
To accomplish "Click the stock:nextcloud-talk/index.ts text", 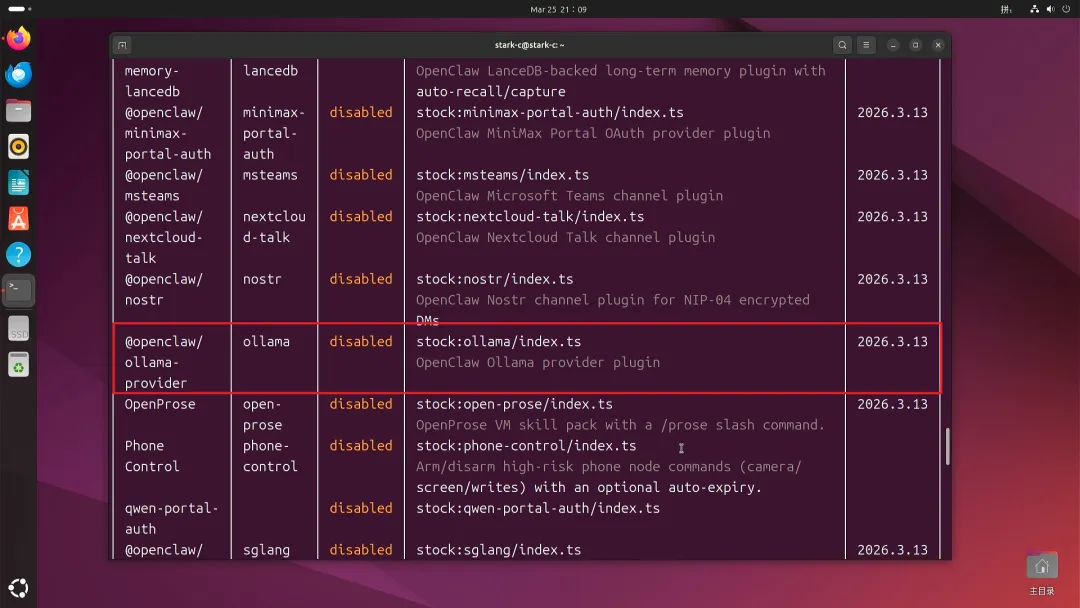I will (530, 216).
